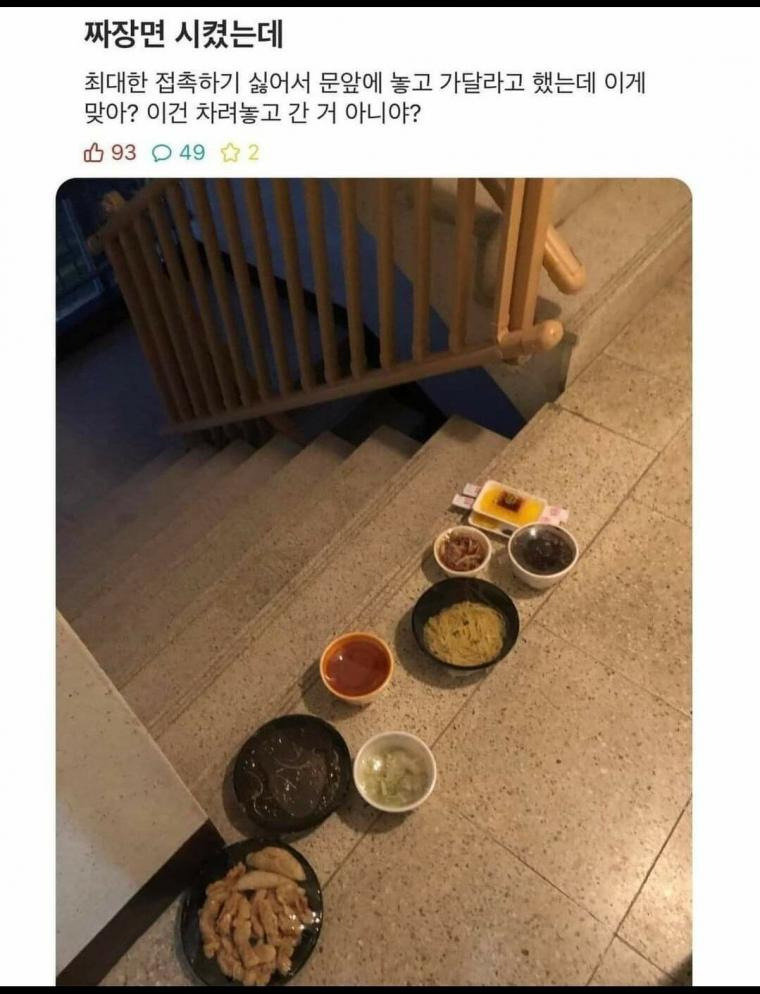Click the yellow pickled radish tray
Screen dimensions: 760x994
click(x=507, y=506)
